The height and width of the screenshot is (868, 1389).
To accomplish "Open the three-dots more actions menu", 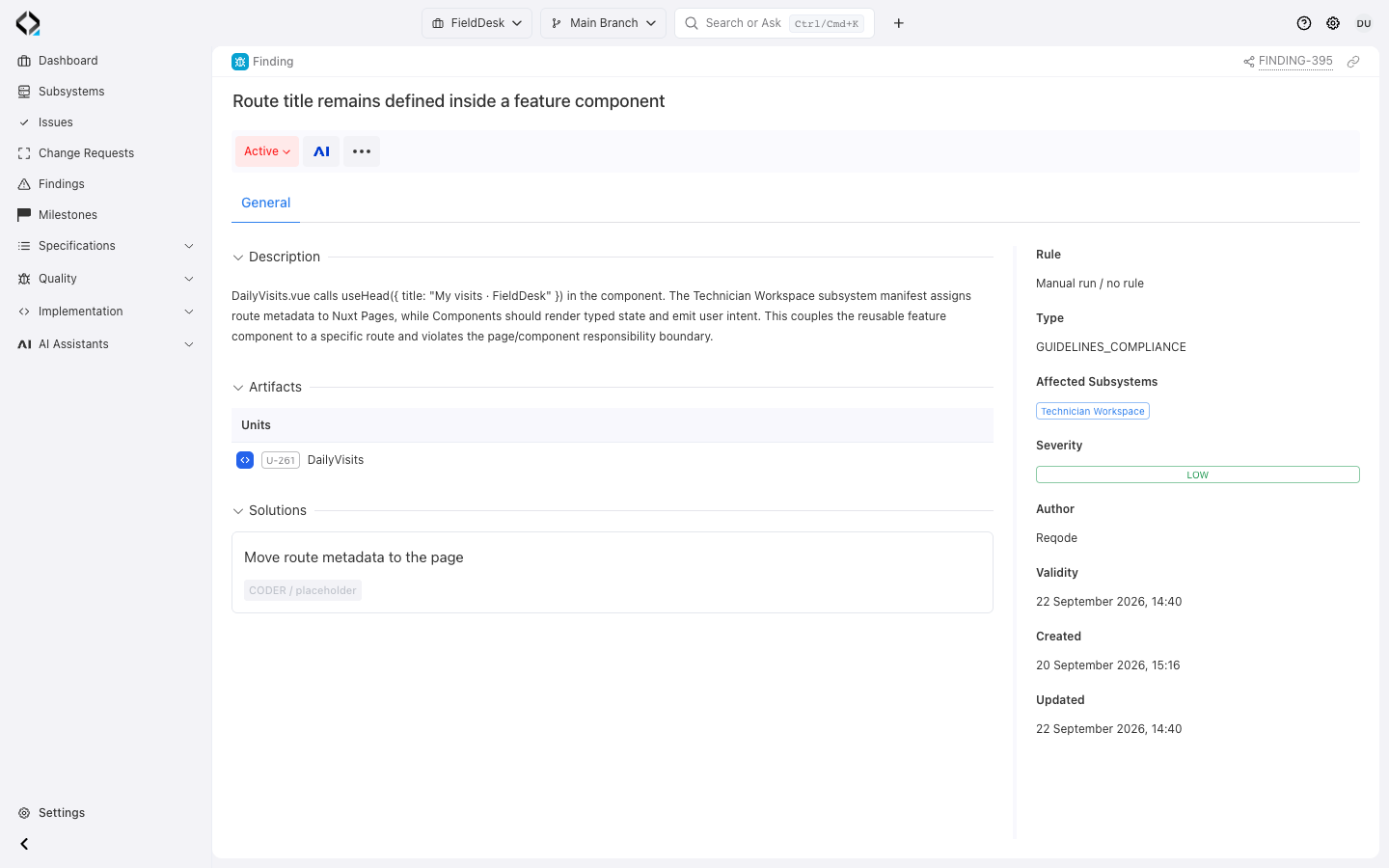I will (x=362, y=151).
